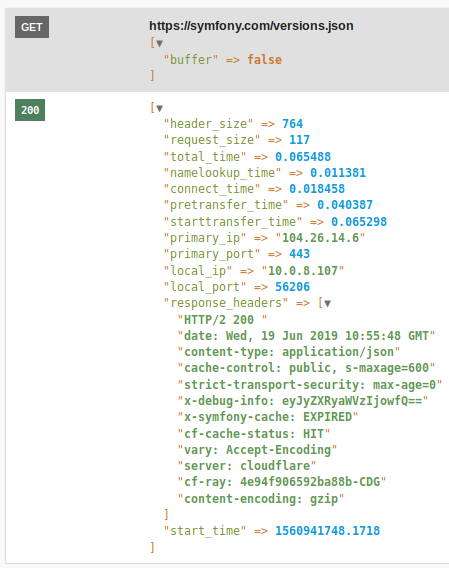Click the start_time value 1560941748.1718
449x568 pixels.
point(327,531)
